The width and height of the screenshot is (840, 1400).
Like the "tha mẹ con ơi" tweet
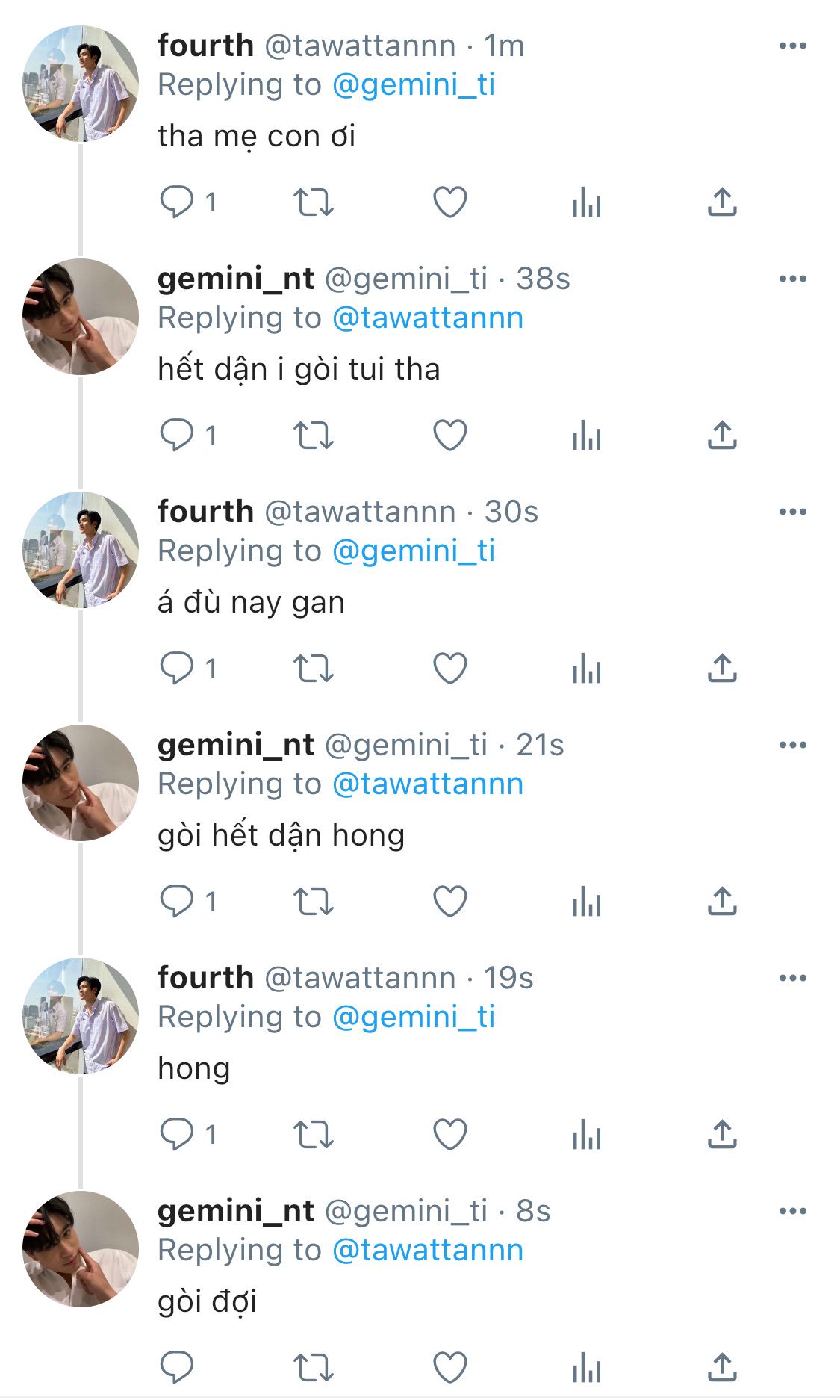point(450,202)
